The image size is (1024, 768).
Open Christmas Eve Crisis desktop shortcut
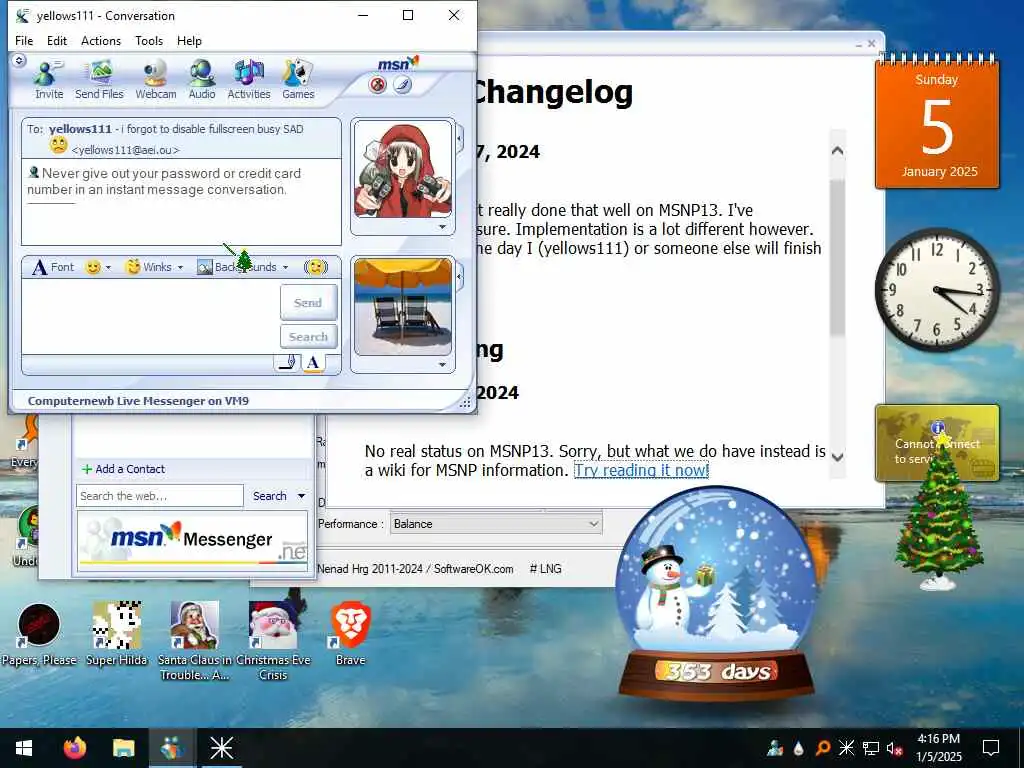click(273, 641)
